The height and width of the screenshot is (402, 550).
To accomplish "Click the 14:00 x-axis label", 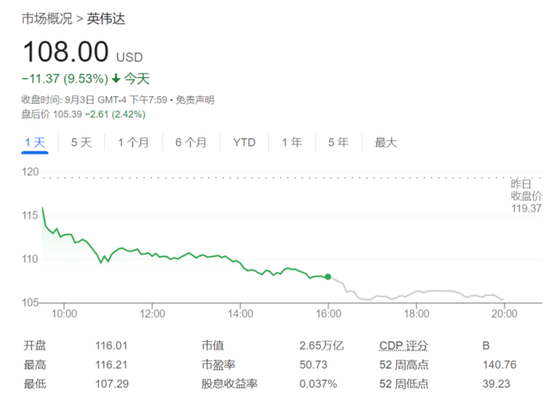I will 240,314.
